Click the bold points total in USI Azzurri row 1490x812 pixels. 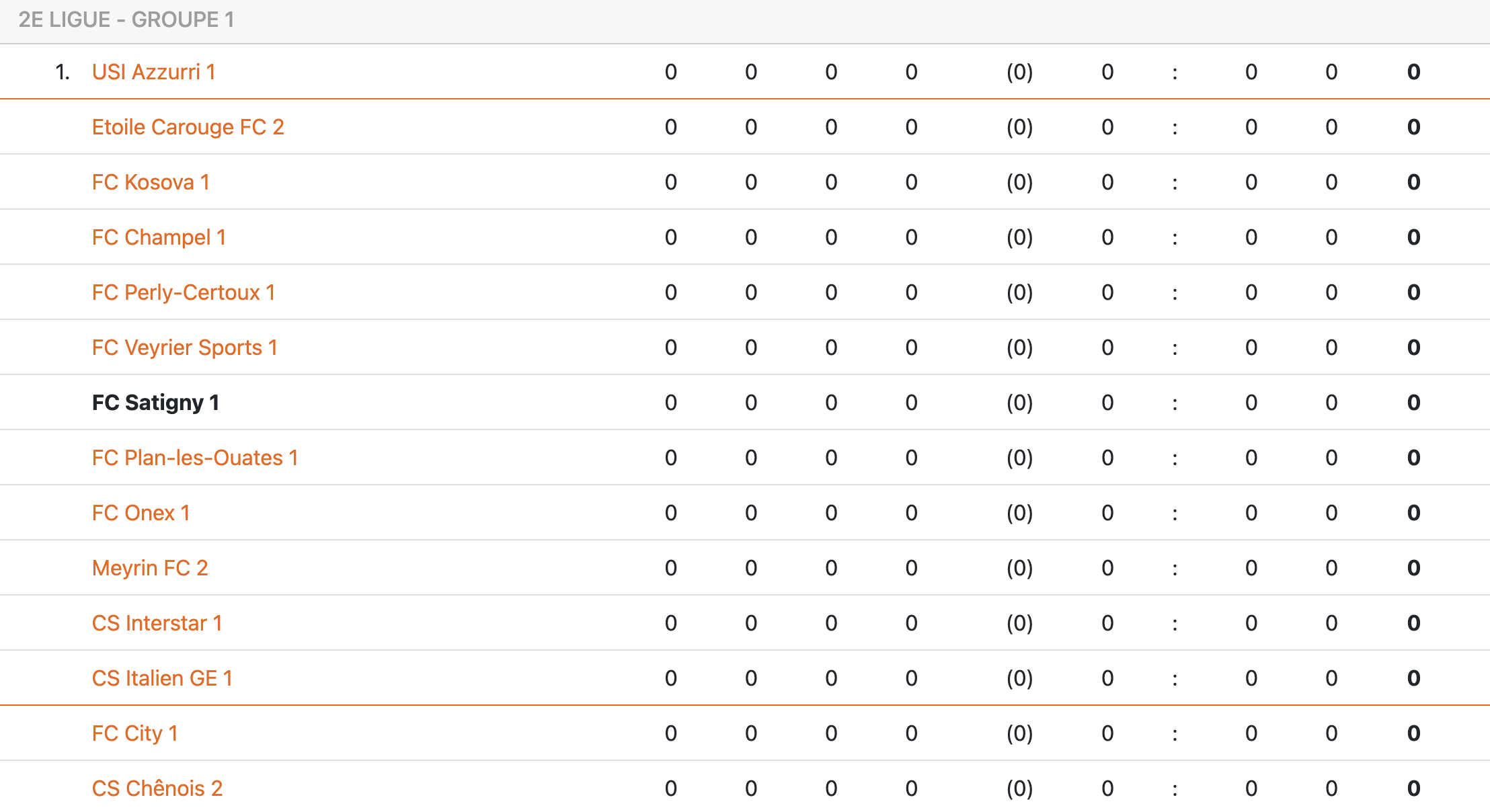pos(1413,72)
